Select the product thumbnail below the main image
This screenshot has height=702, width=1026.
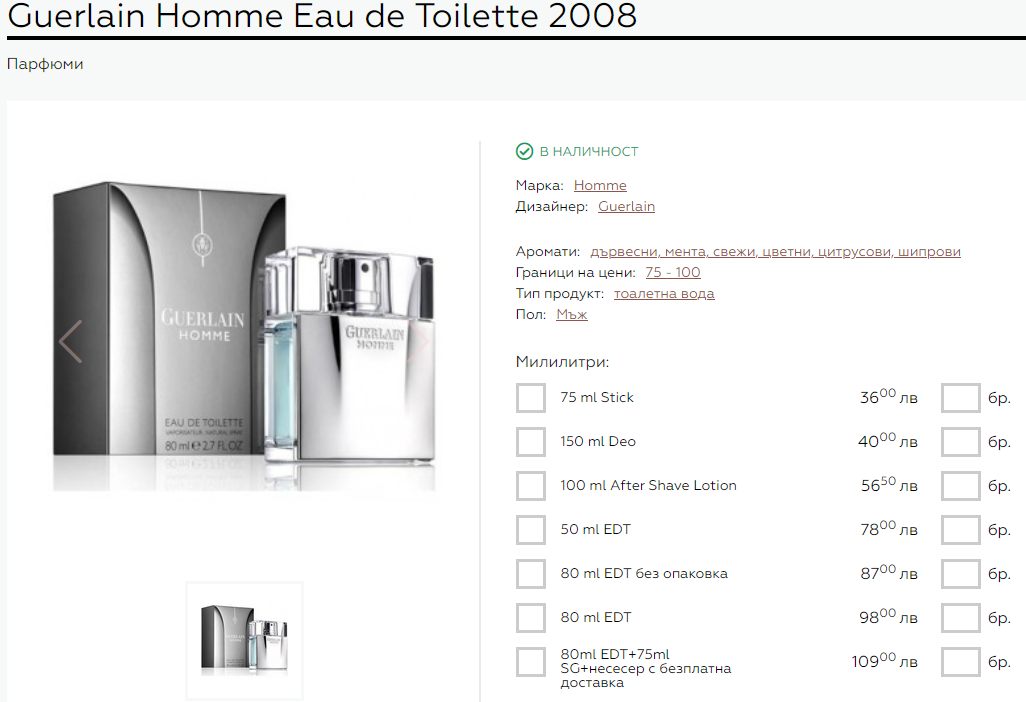coord(244,641)
